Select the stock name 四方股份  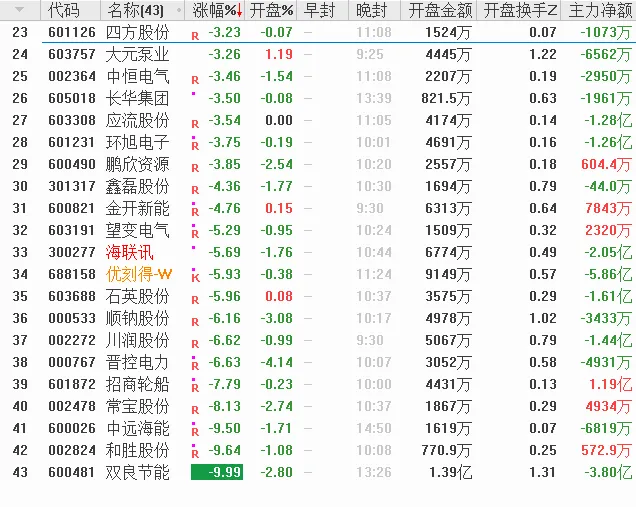click(x=137, y=32)
